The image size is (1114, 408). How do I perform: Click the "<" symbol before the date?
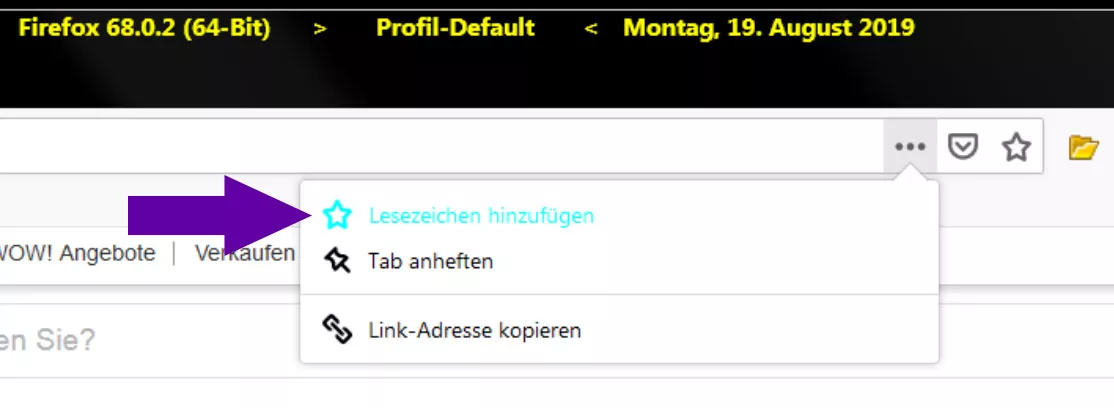(590, 30)
